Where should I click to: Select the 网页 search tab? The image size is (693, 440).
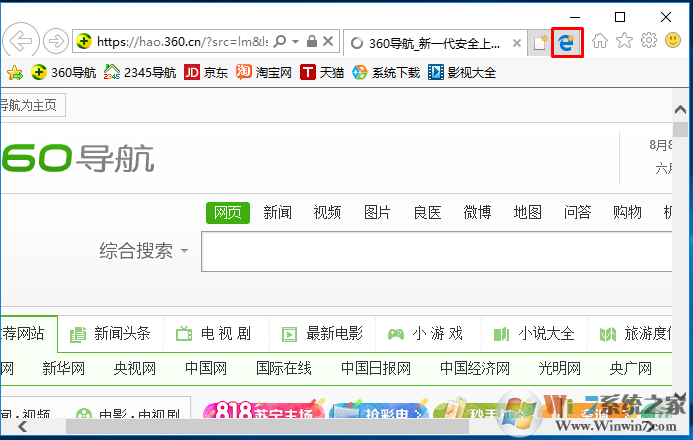(228, 212)
